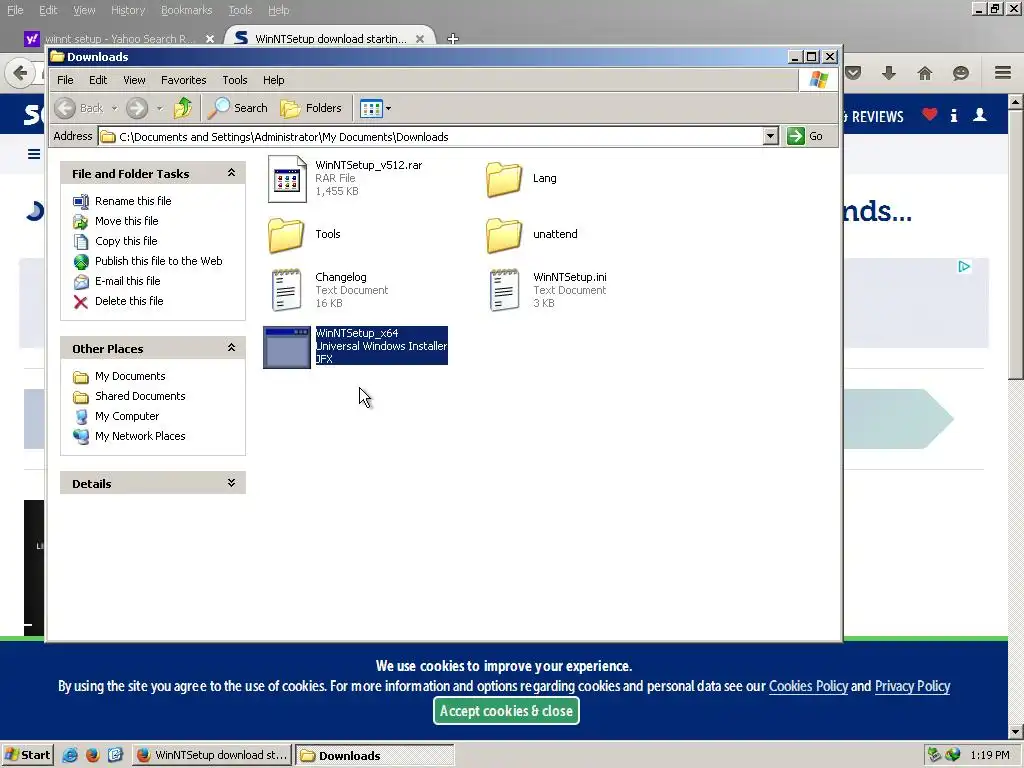Open the Explorer View menu
Viewport: 1024px width, 768px height.
135,80
